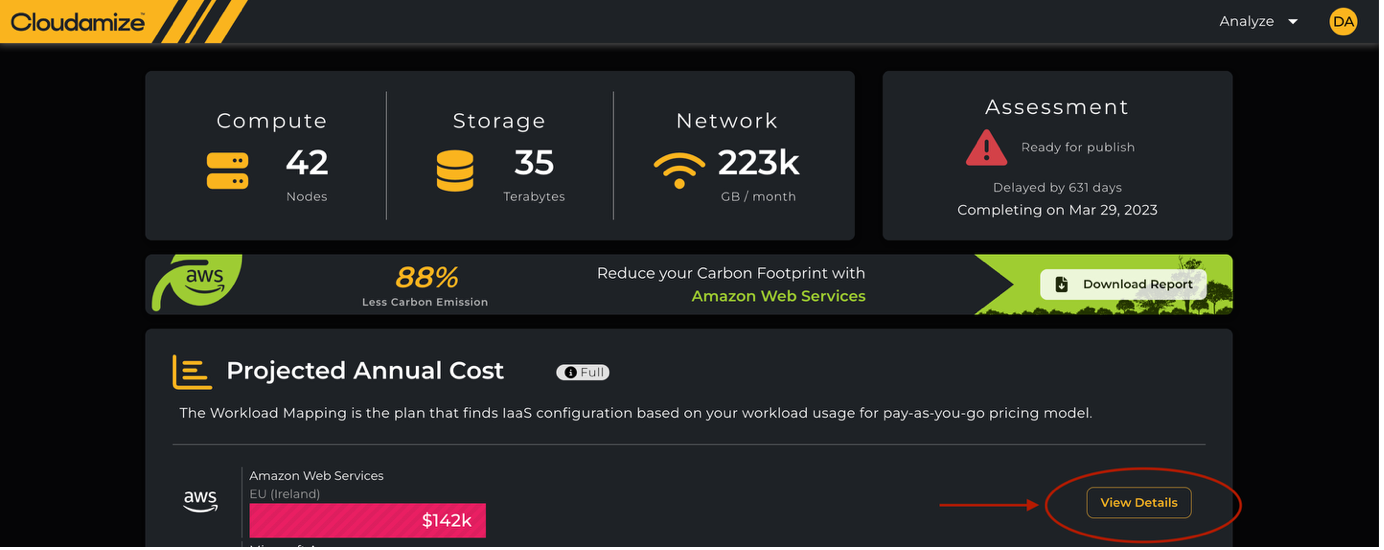Click the Network wifi signal icon

tap(679, 171)
